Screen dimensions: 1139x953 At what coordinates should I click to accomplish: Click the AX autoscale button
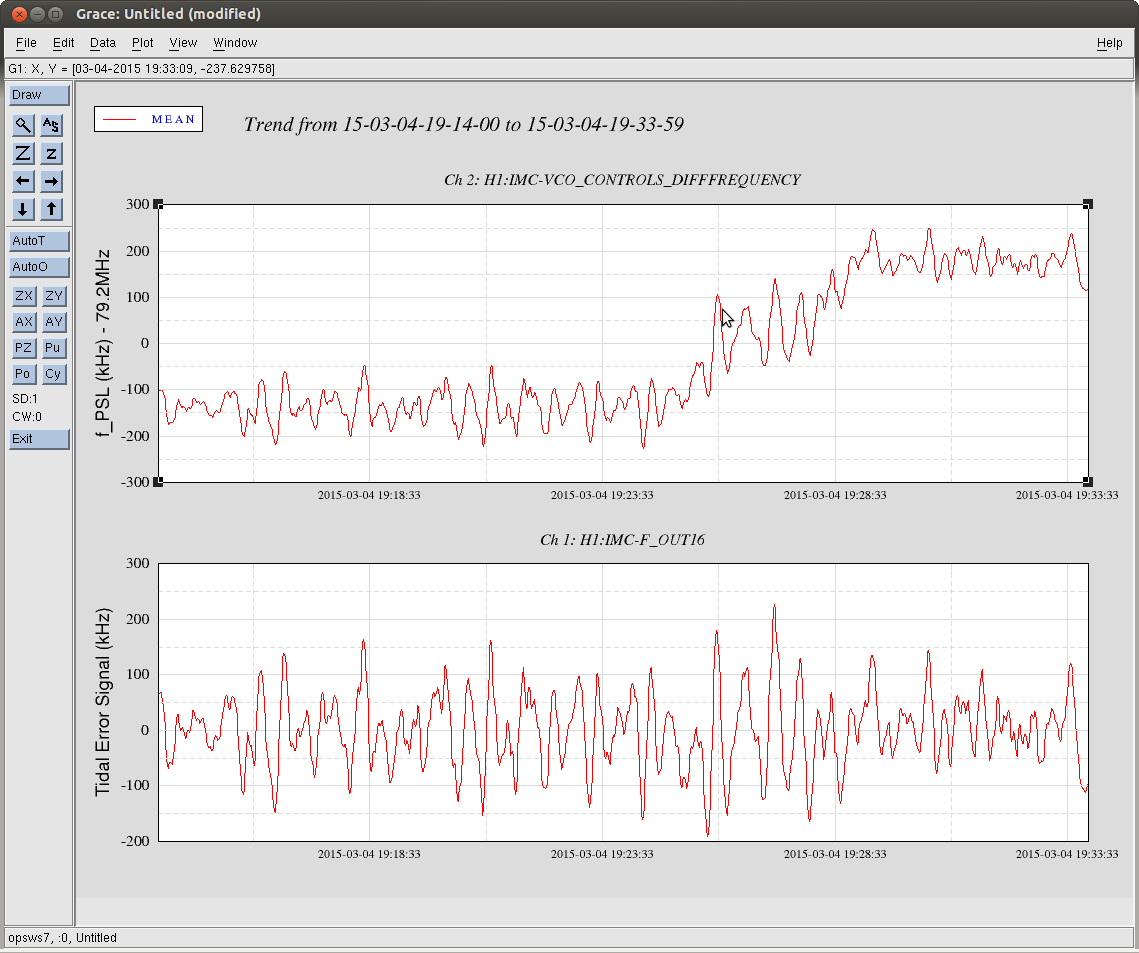click(24, 323)
